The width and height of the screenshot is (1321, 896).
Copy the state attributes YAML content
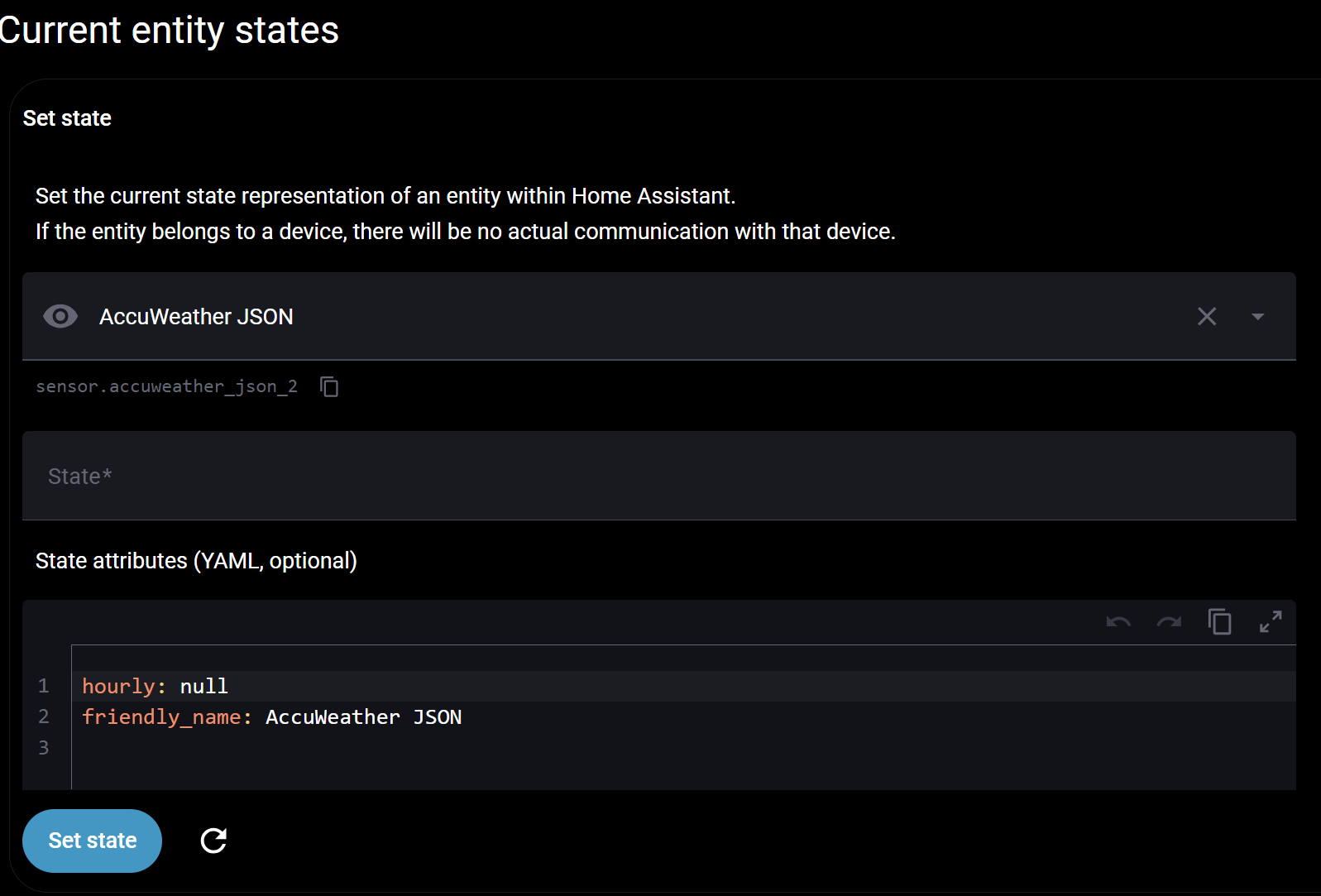coord(1220,622)
